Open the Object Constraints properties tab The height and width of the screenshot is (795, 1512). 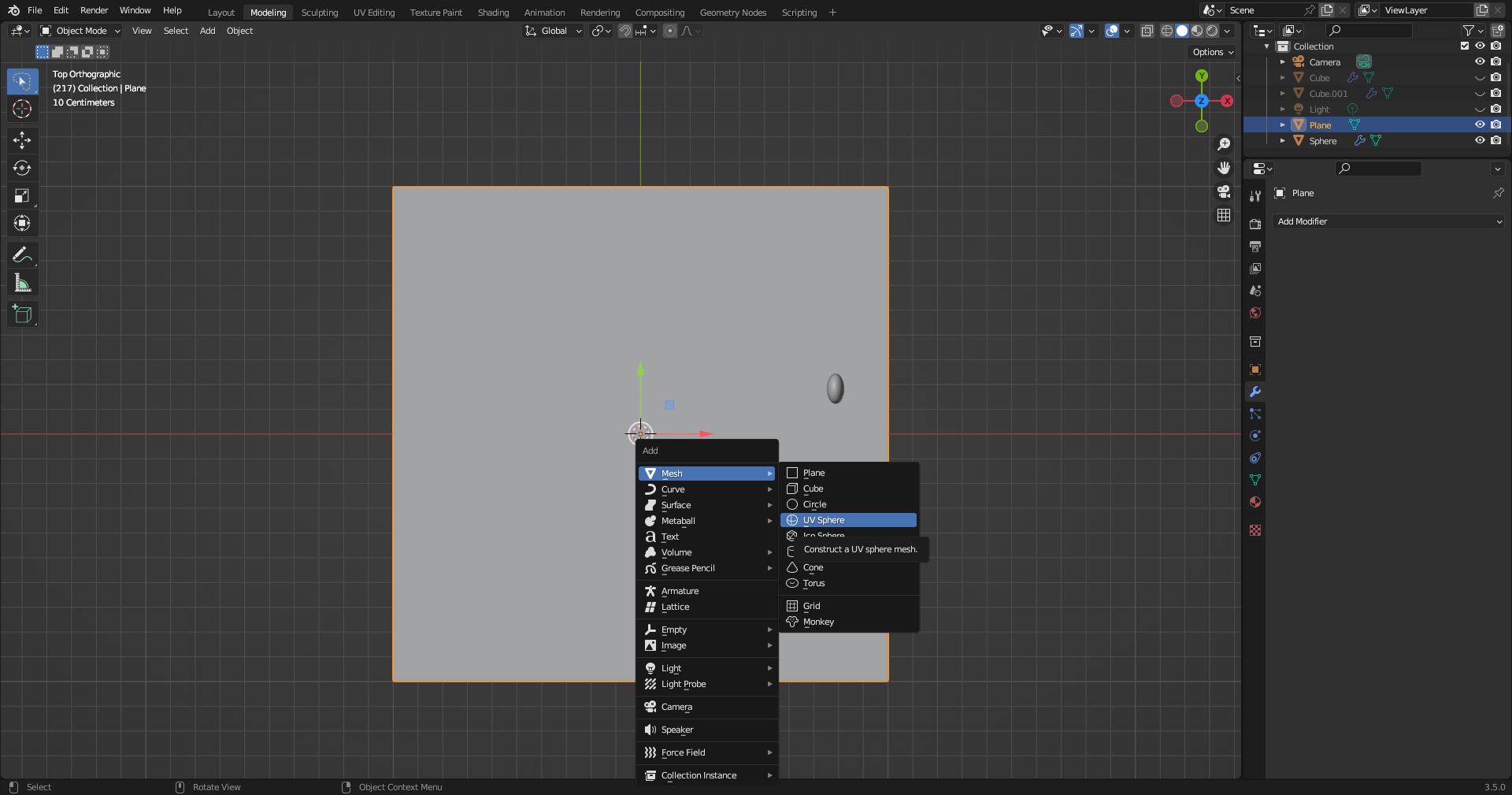[1255, 458]
